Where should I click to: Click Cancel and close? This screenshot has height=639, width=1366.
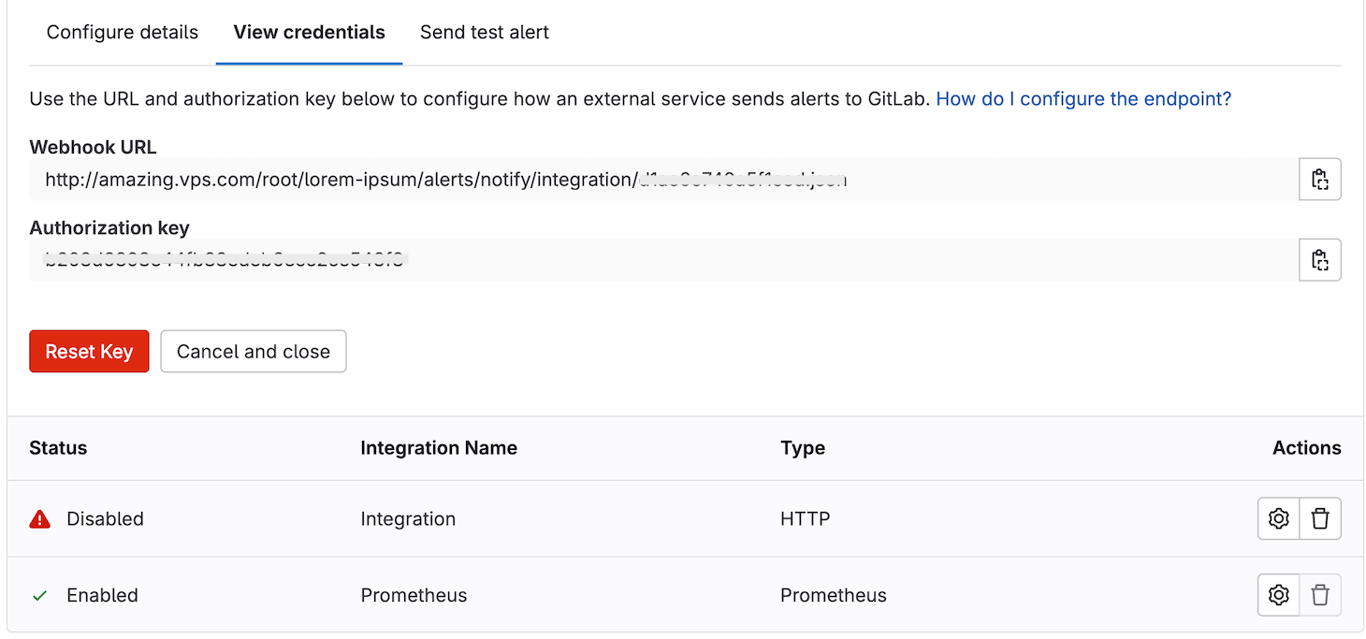[253, 351]
